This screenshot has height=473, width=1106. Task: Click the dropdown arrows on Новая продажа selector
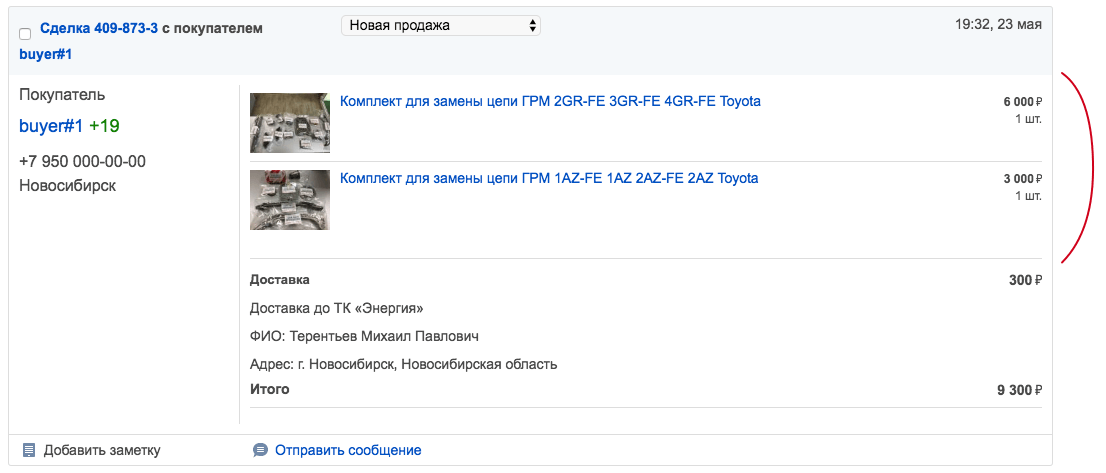[x=533, y=26]
